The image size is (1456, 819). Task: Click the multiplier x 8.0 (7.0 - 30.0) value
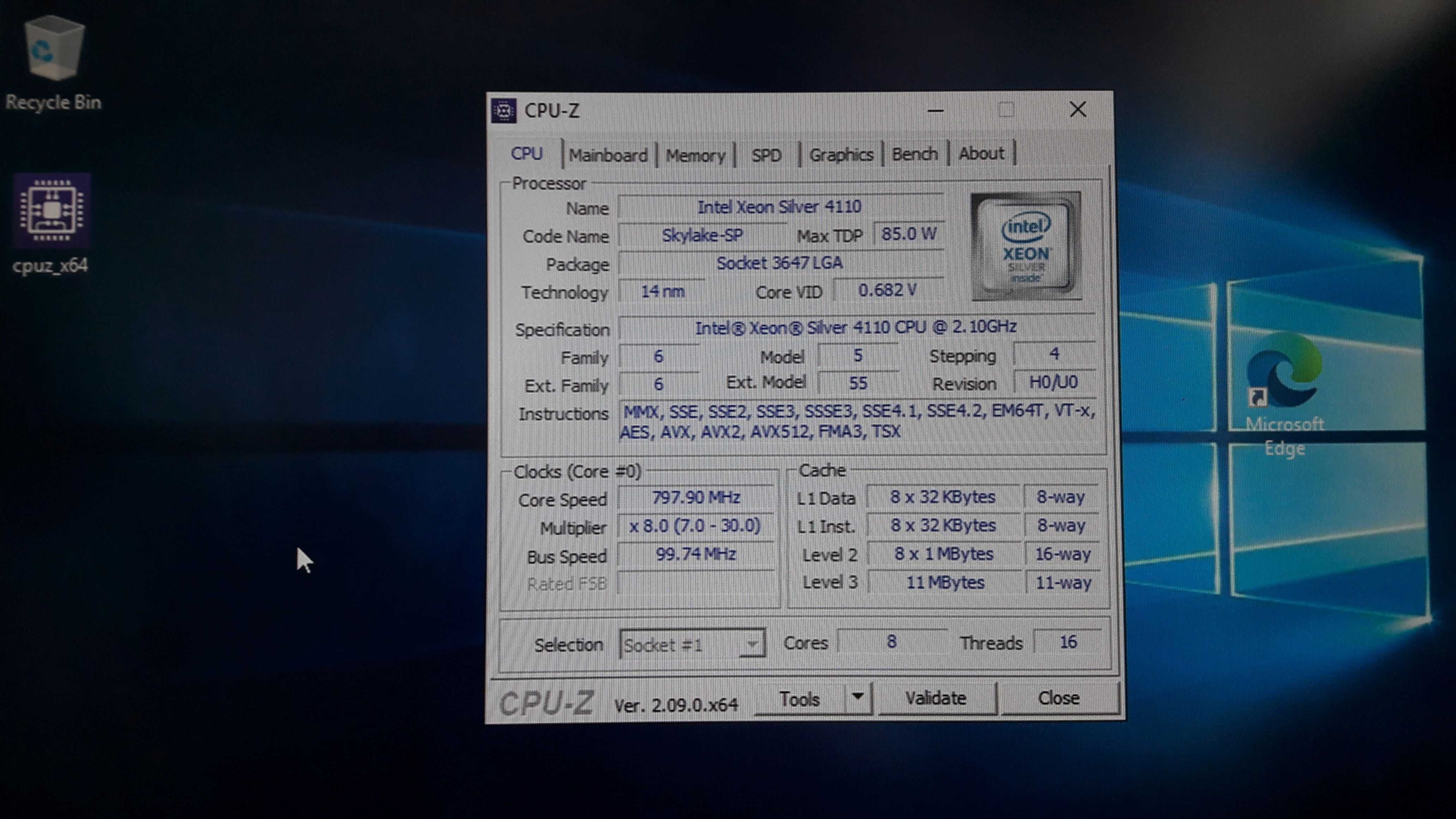pos(695,526)
